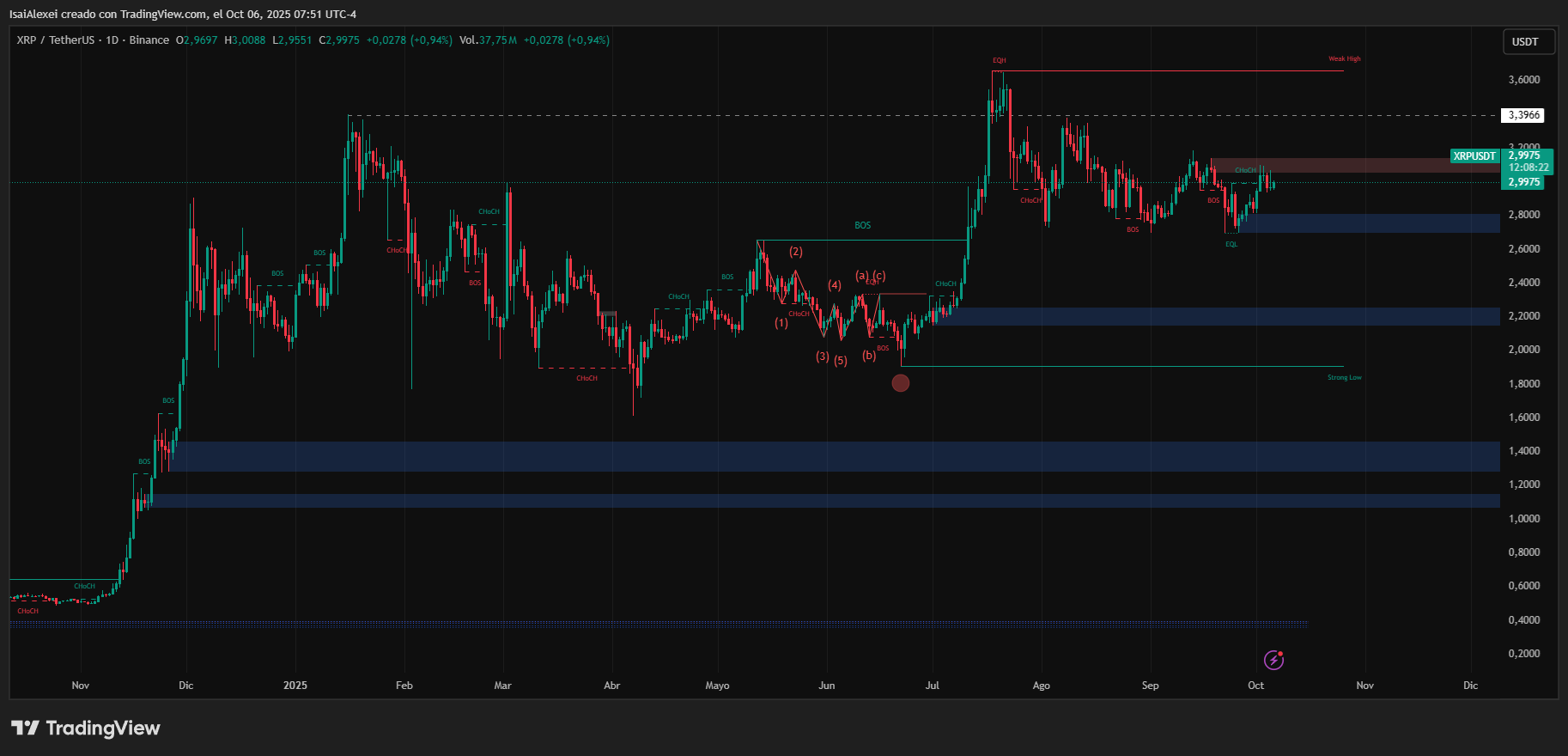Click the 2025 label on time axis
The height and width of the screenshot is (756, 1568).
tap(295, 686)
